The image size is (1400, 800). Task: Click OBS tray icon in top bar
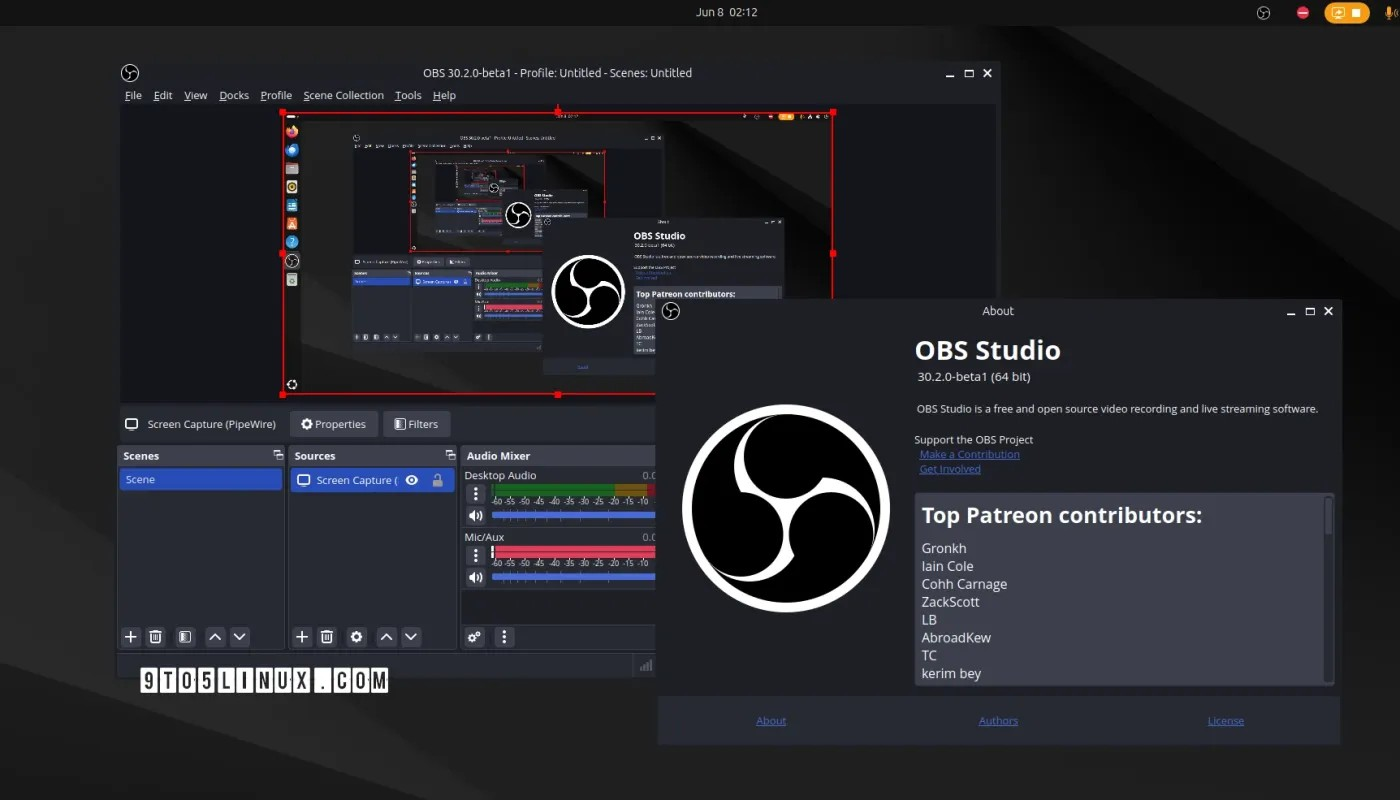(x=1264, y=13)
